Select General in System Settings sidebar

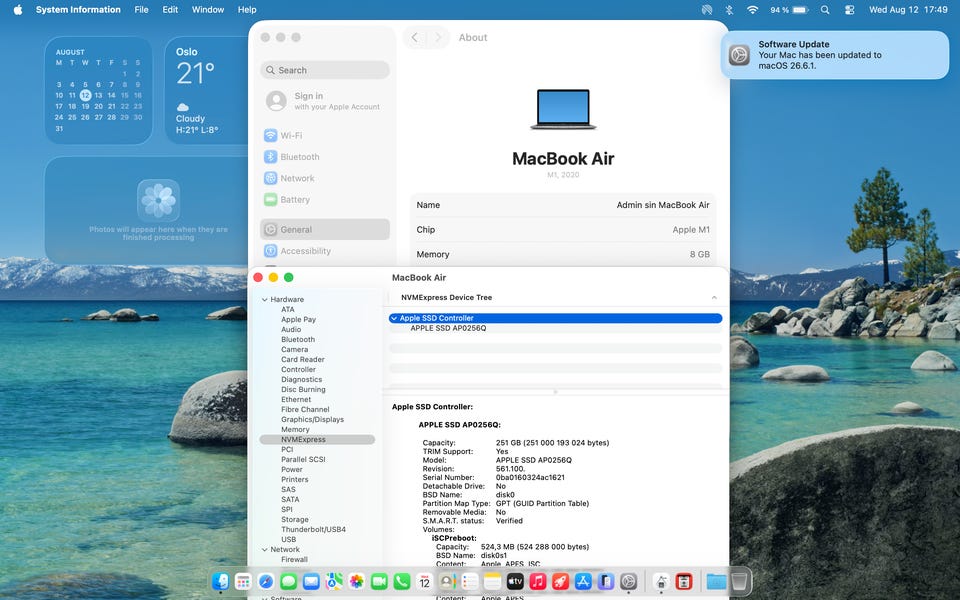click(x=325, y=230)
